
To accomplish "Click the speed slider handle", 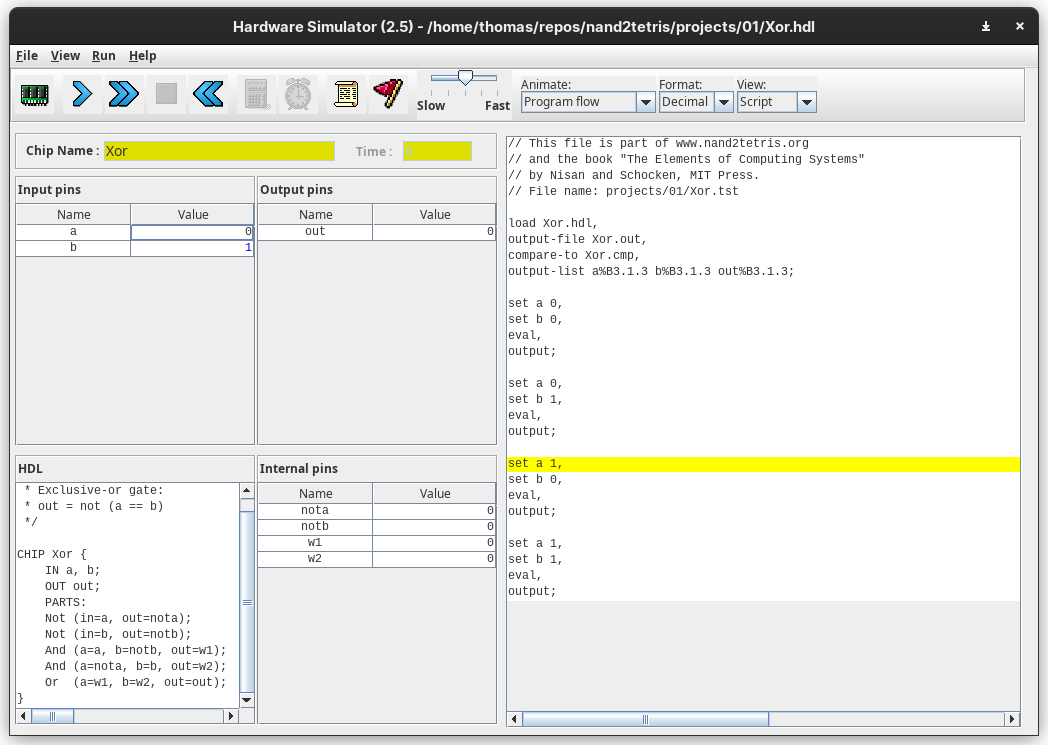I will click(465, 77).
